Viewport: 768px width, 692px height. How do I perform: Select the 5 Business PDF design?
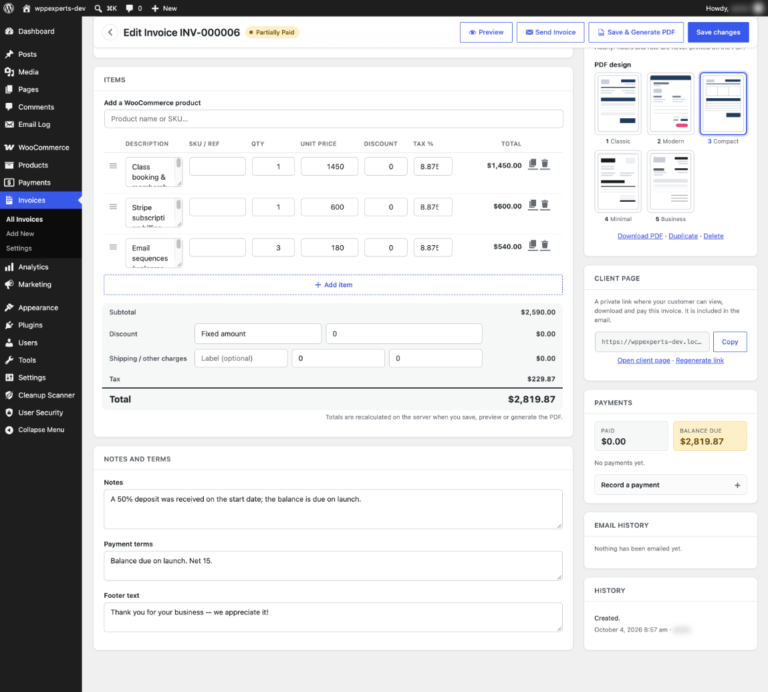click(670, 181)
